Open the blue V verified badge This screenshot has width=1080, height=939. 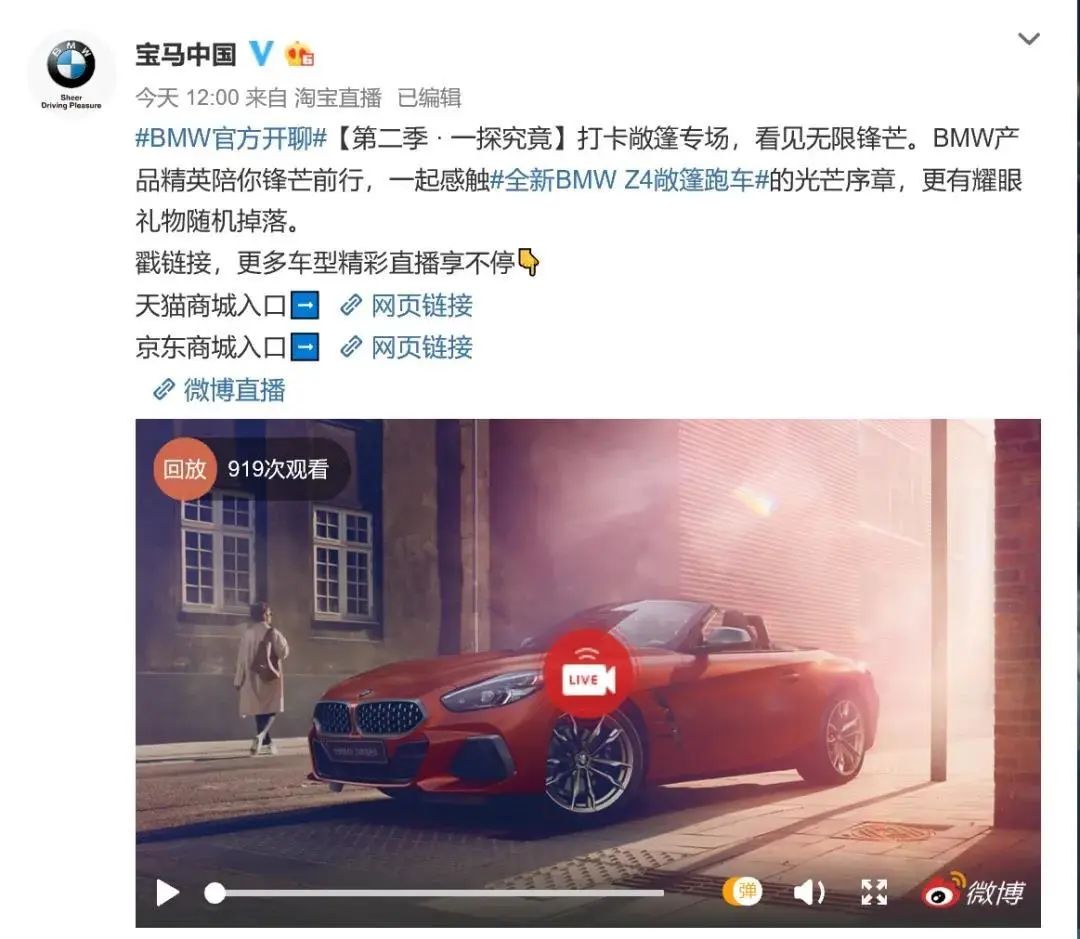click(x=261, y=53)
